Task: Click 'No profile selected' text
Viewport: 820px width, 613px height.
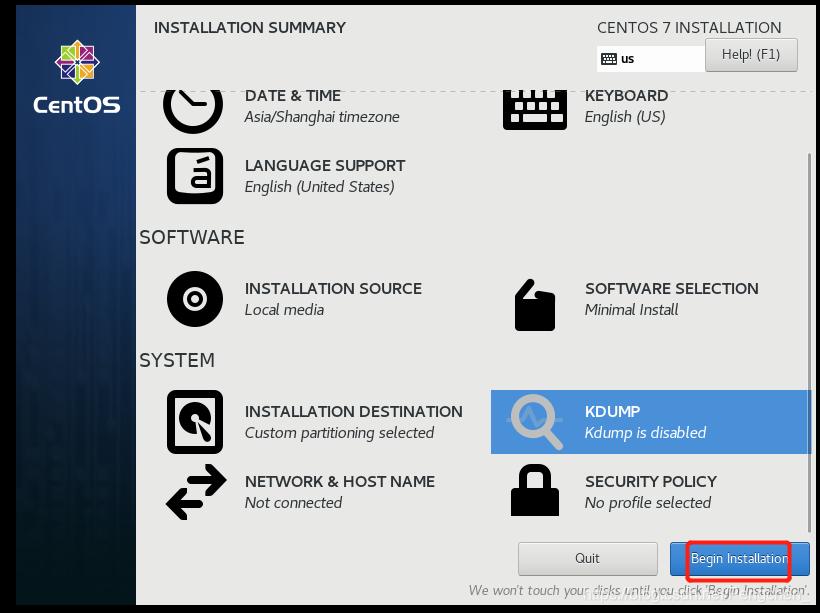Action: point(648,503)
